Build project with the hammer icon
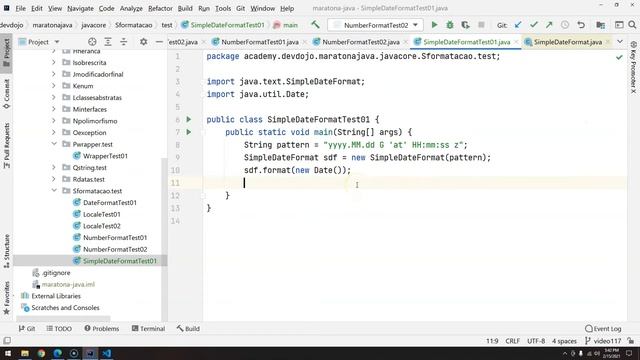Image resolution: width=640 pixels, height=360 pixels. pyautogui.click(x=316, y=25)
